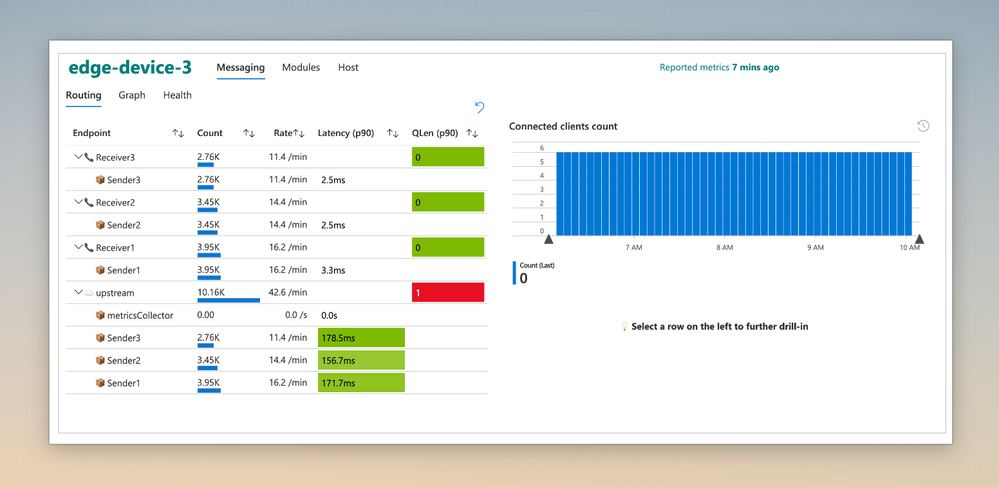
Task: Sort by Count column arrows
Action: point(248,133)
